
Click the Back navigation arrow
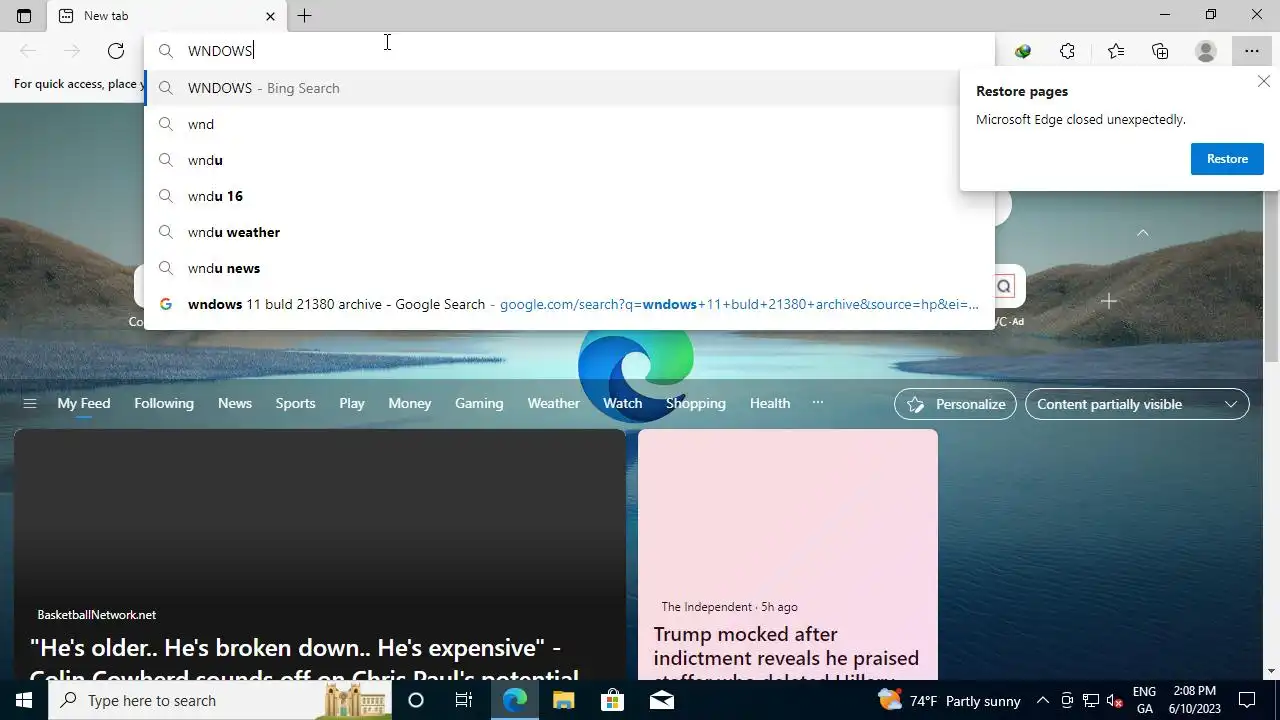point(28,51)
